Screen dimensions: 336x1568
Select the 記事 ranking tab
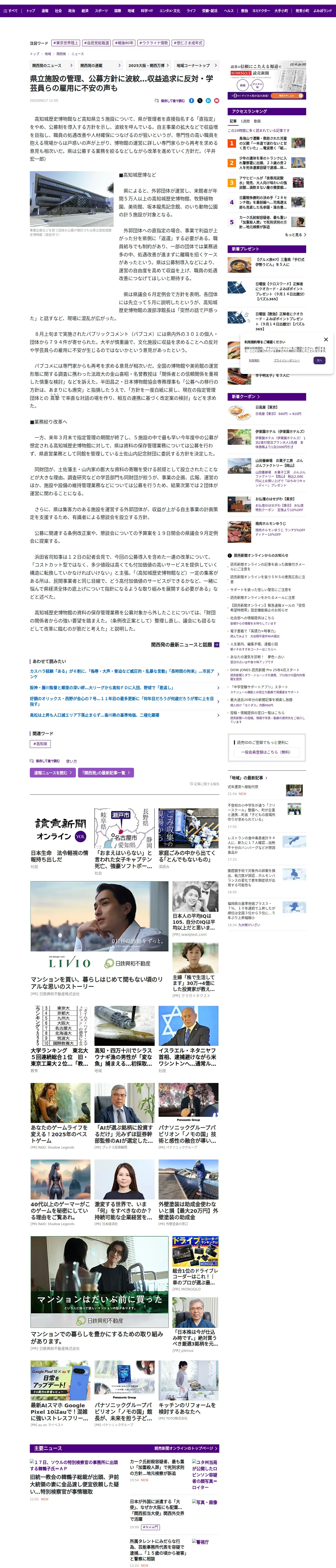click(233, 121)
